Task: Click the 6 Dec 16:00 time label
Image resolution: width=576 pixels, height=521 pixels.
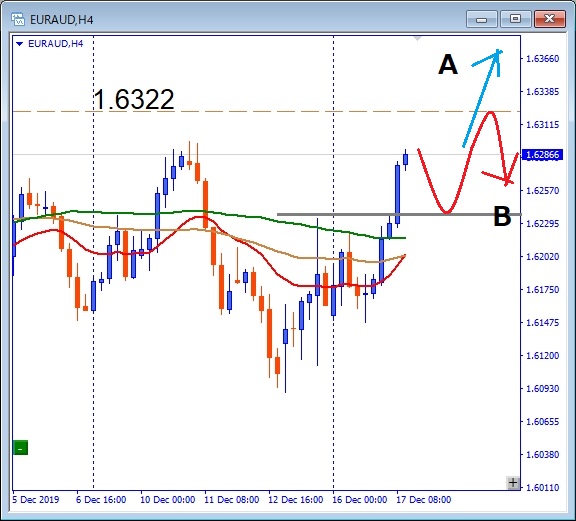Action: (101, 500)
